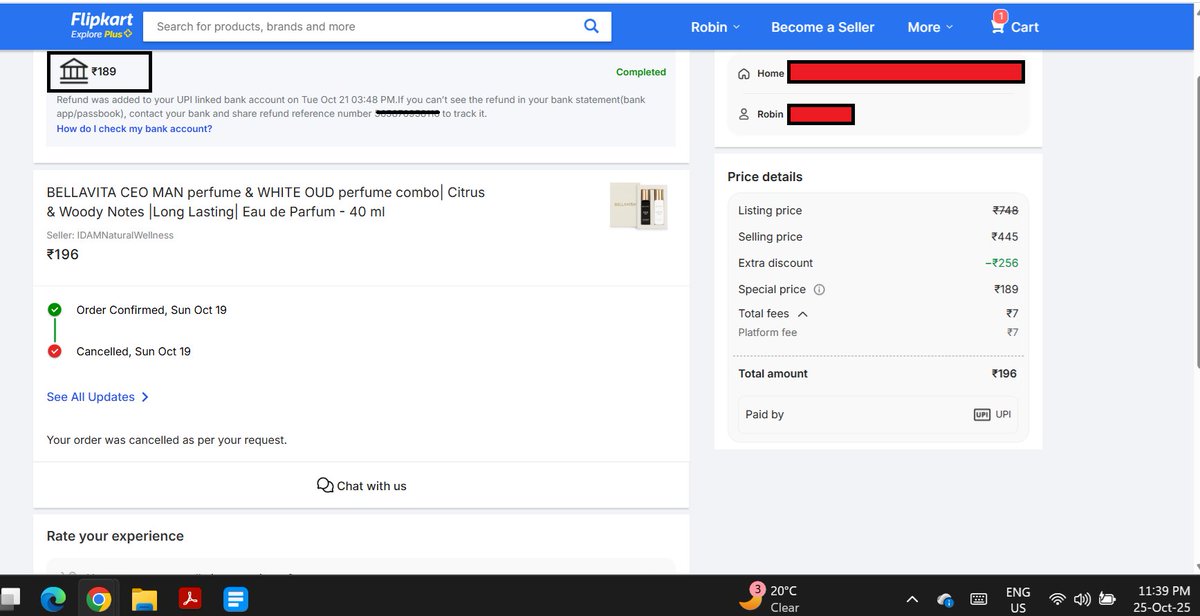Open Microsoft Edge from taskbar
1200x616 pixels.
tap(53, 599)
